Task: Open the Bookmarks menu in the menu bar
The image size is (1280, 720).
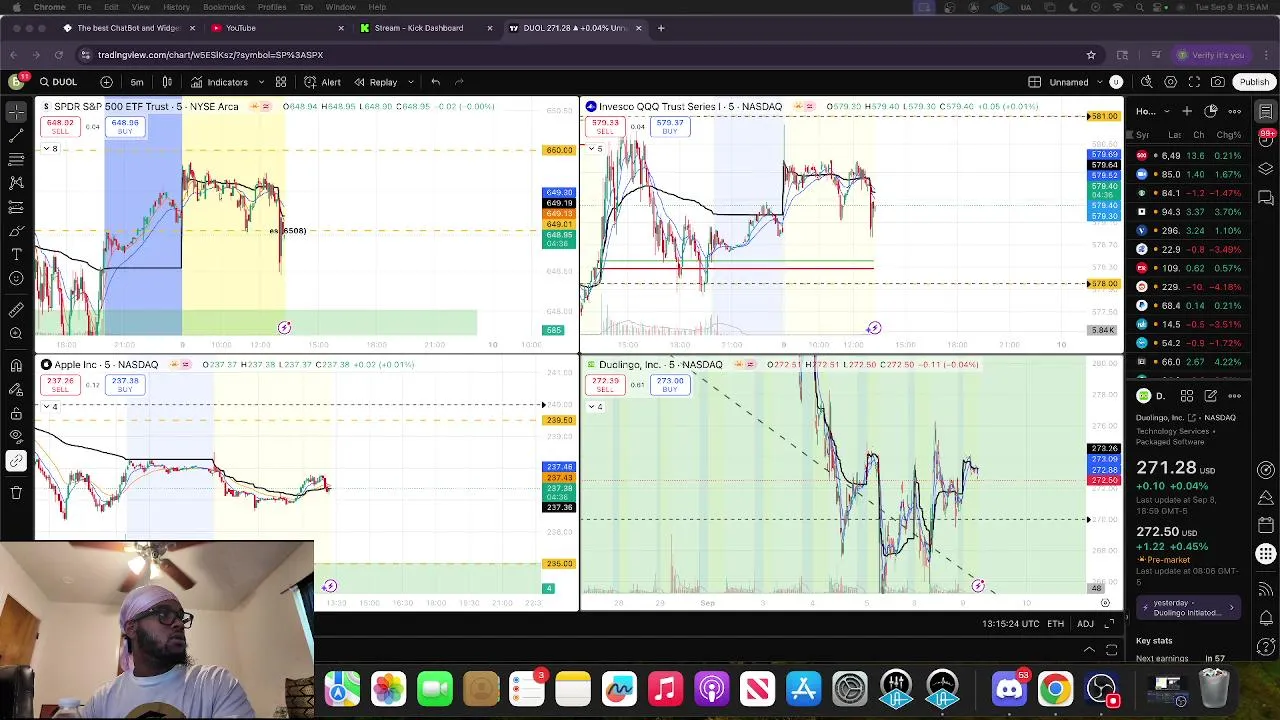Action: pos(224,7)
